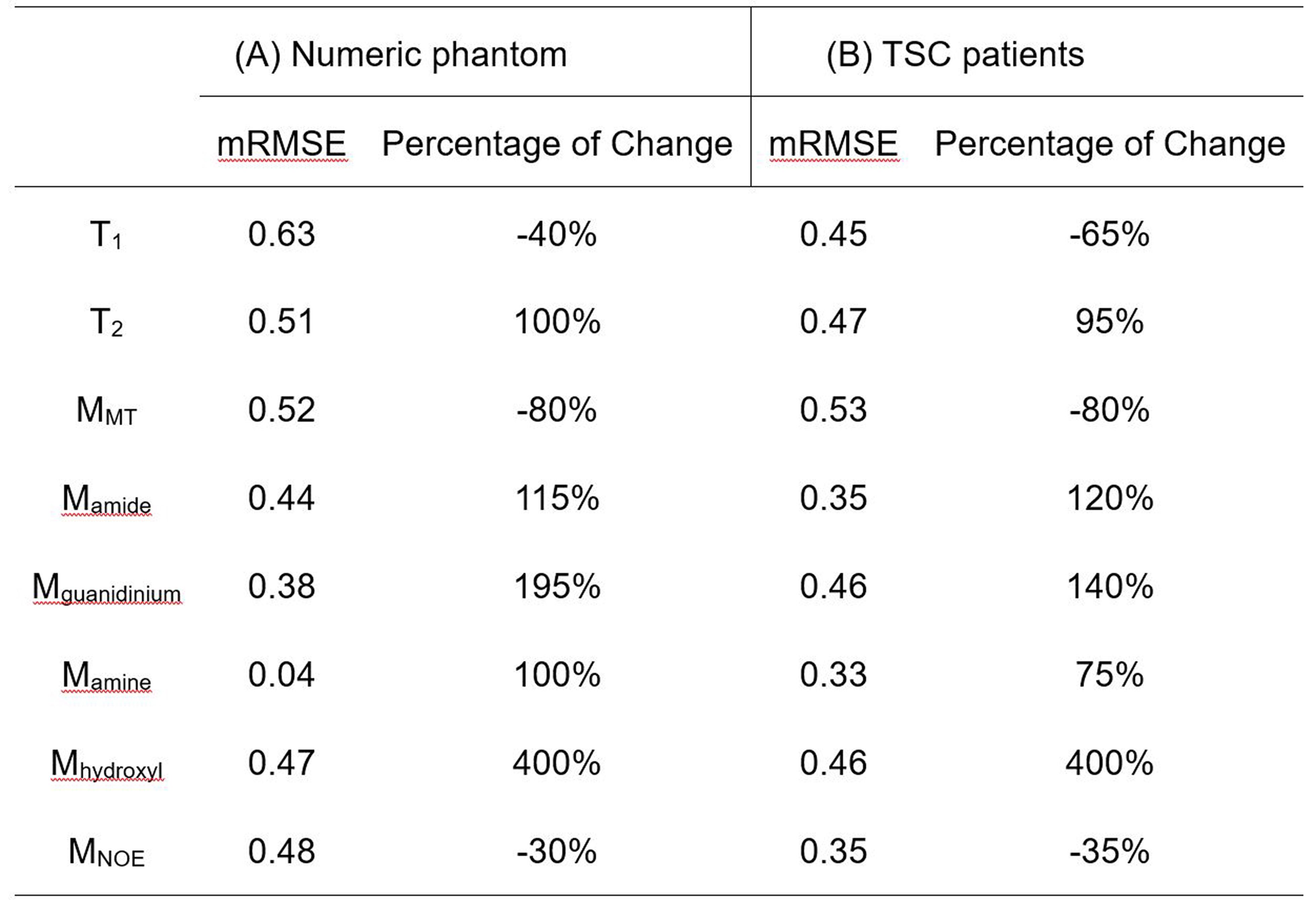1316x900 pixels.
Task: Click the M_MT row label
Action: pos(106,411)
